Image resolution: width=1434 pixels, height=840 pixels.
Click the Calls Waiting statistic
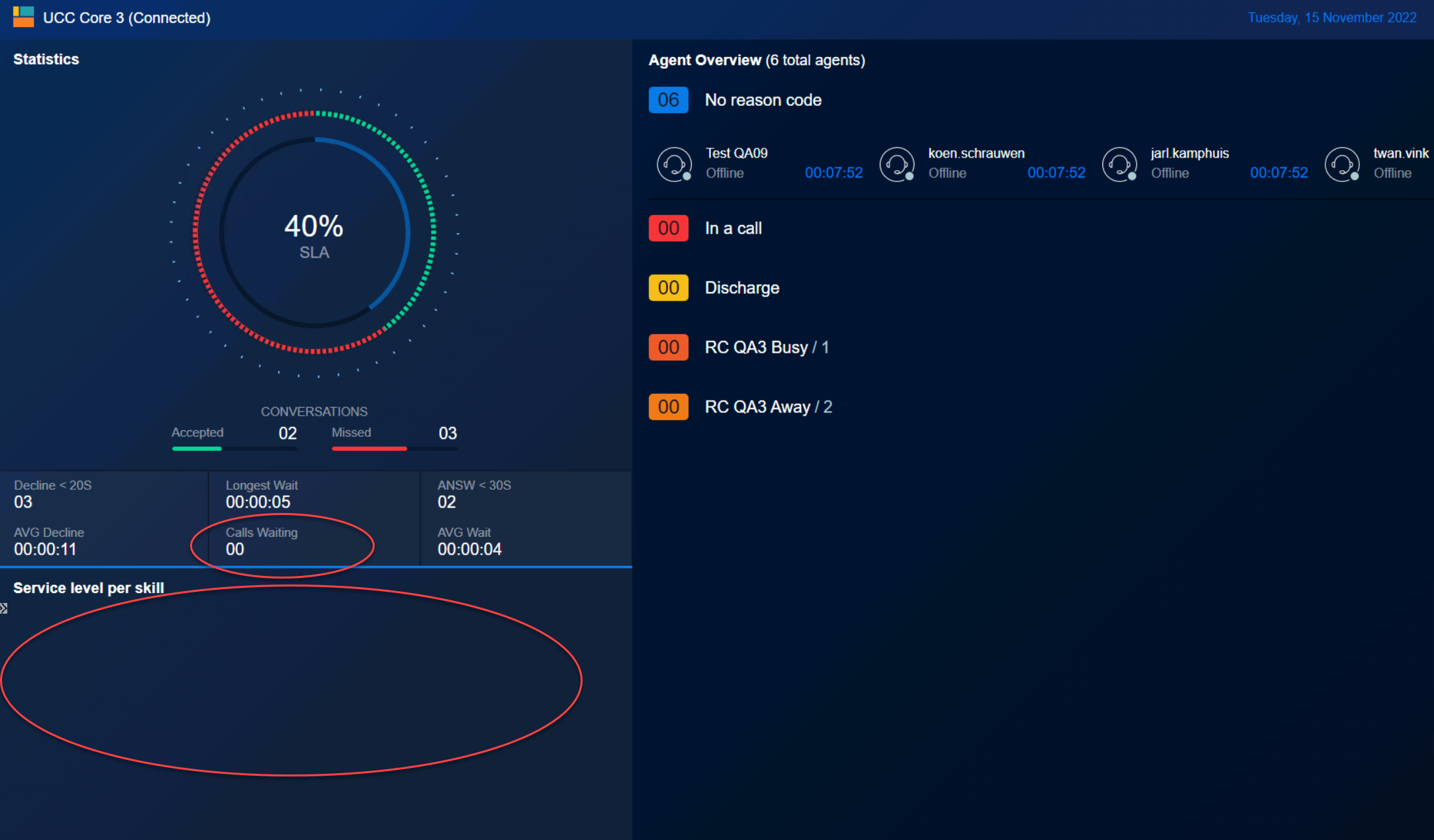262,541
